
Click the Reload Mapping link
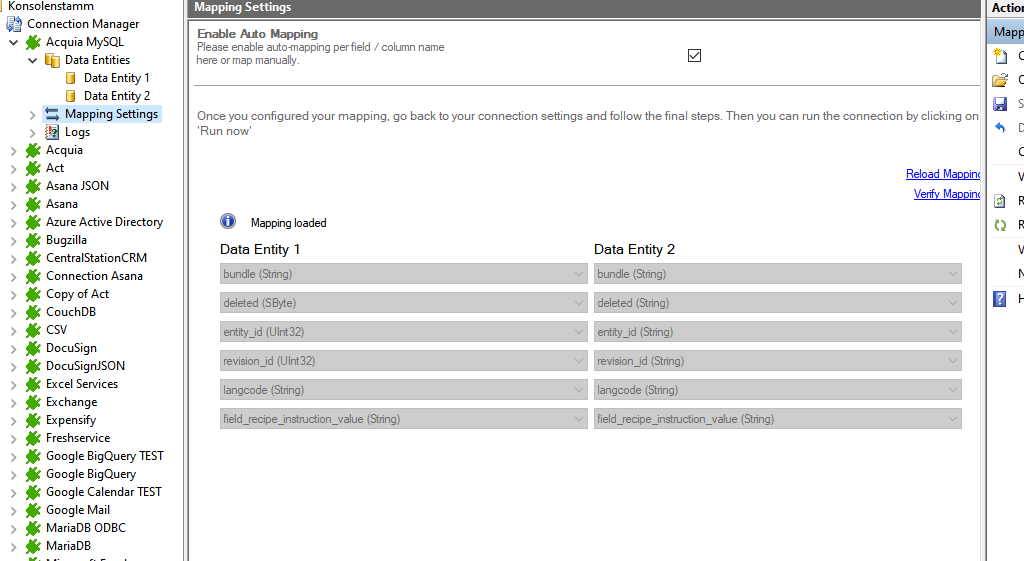tap(943, 174)
